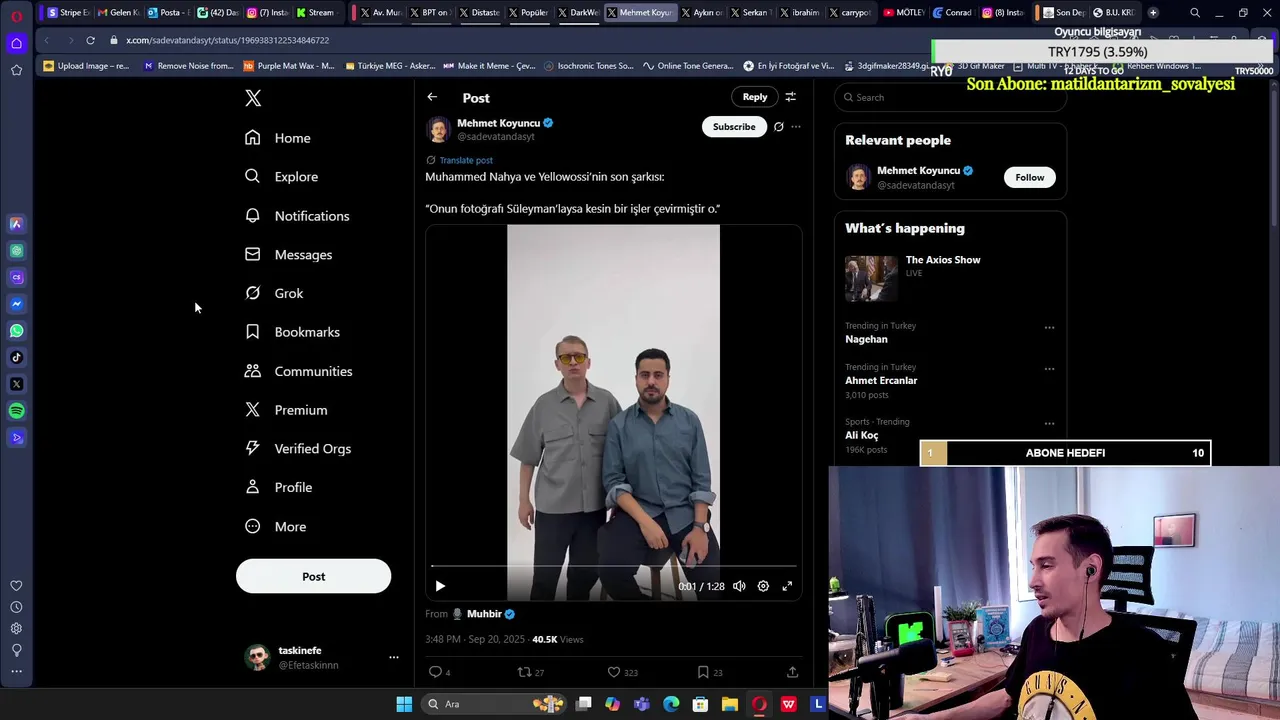Image resolution: width=1280 pixels, height=720 pixels.
Task: Click the reply comment icon under post
Action: [435, 672]
